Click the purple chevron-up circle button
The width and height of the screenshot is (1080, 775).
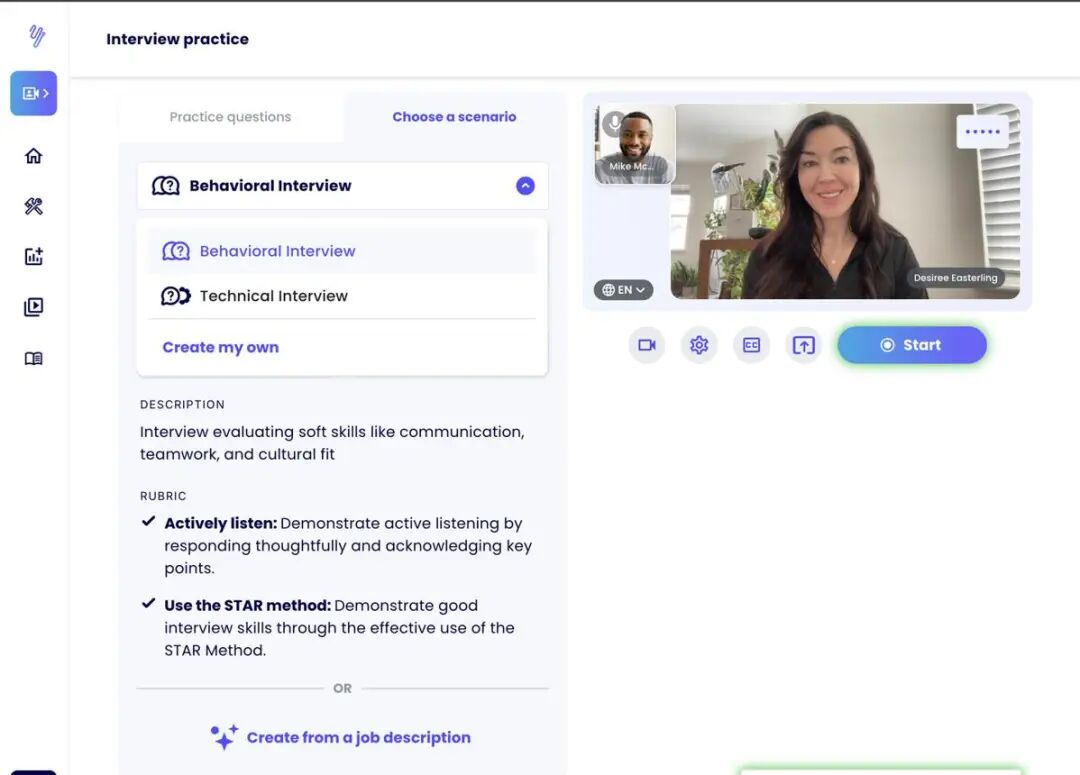pyautogui.click(x=526, y=186)
